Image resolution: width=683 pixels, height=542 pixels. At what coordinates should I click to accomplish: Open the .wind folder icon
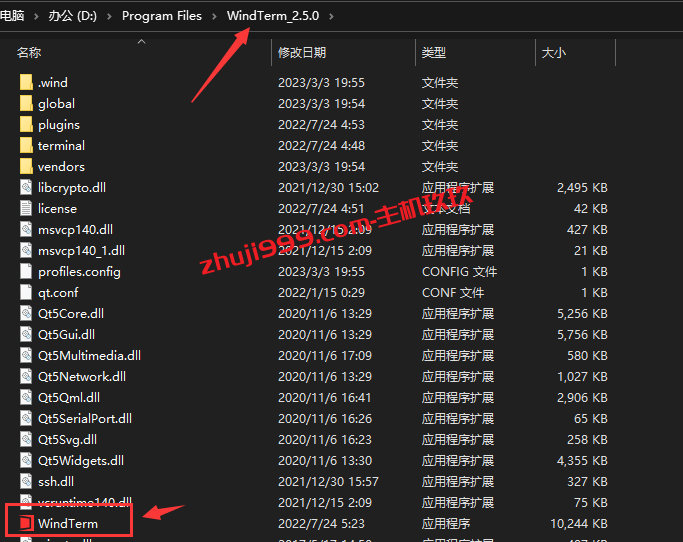coord(26,82)
